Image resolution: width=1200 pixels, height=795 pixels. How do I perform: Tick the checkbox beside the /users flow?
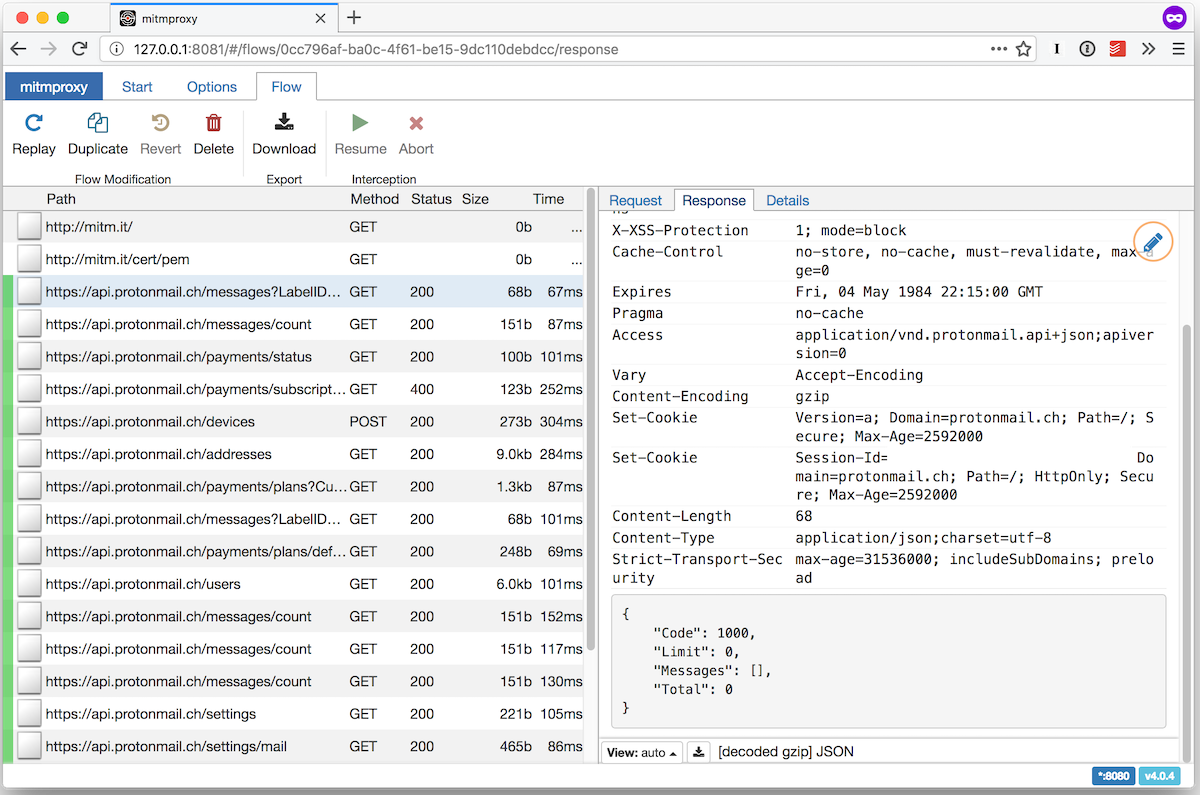(x=28, y=583)
